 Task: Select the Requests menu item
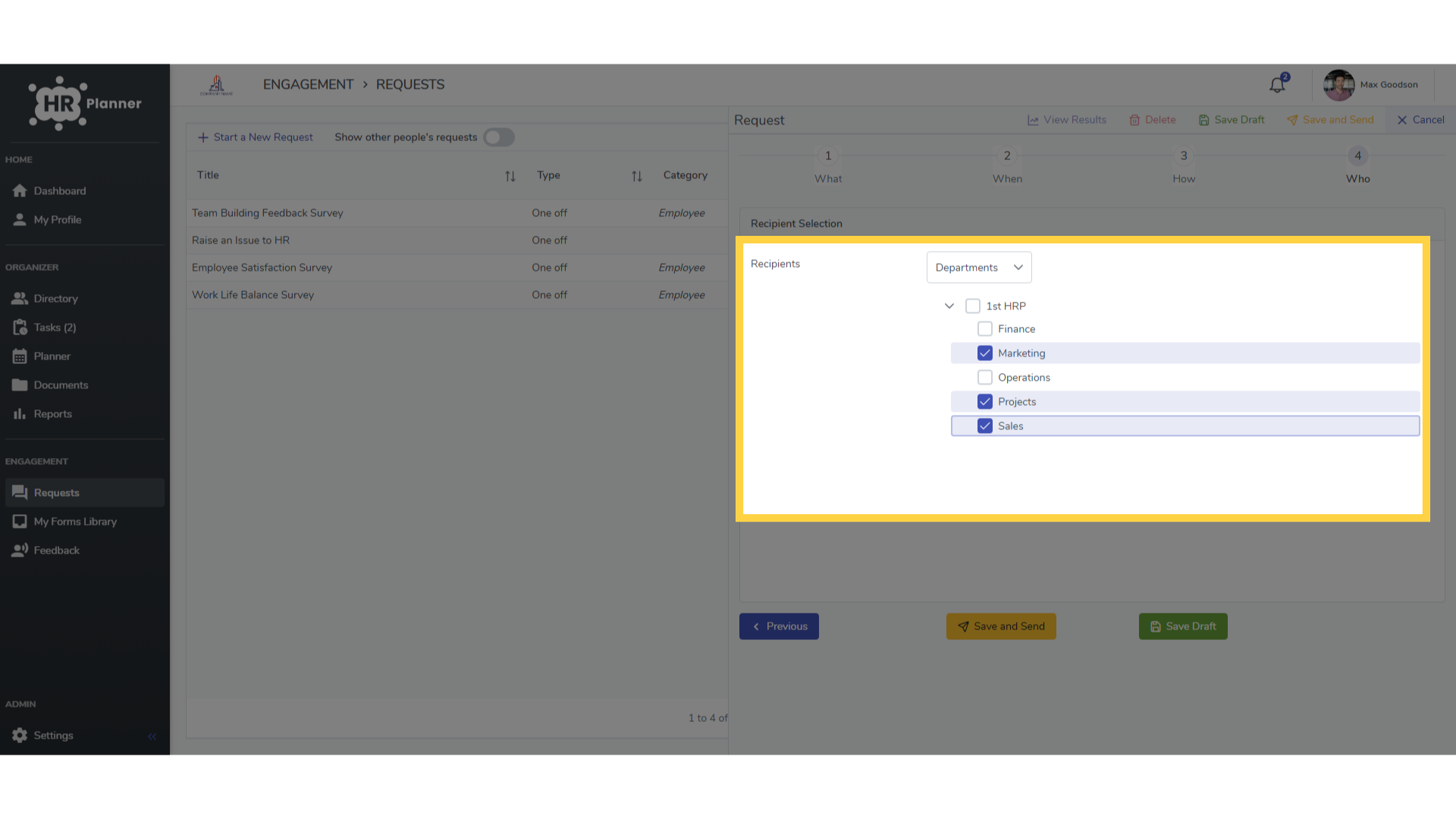(84, 493)
